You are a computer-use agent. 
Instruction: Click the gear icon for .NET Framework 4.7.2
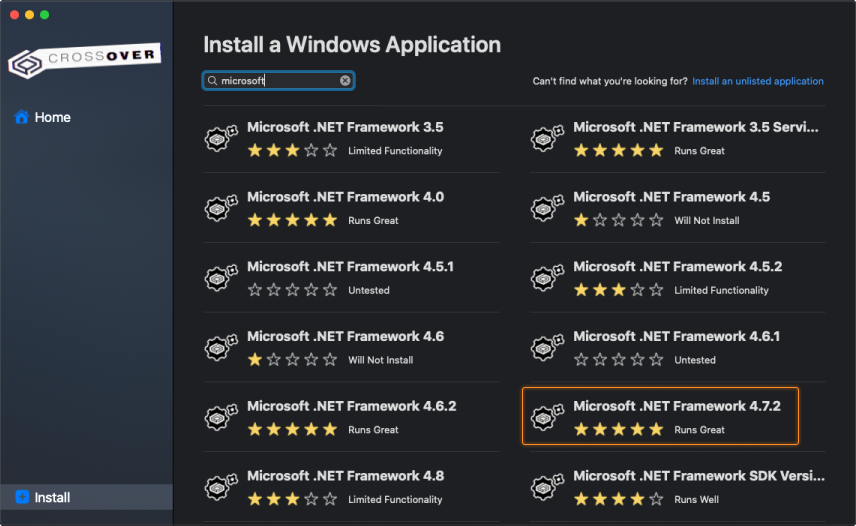[547, 417]
